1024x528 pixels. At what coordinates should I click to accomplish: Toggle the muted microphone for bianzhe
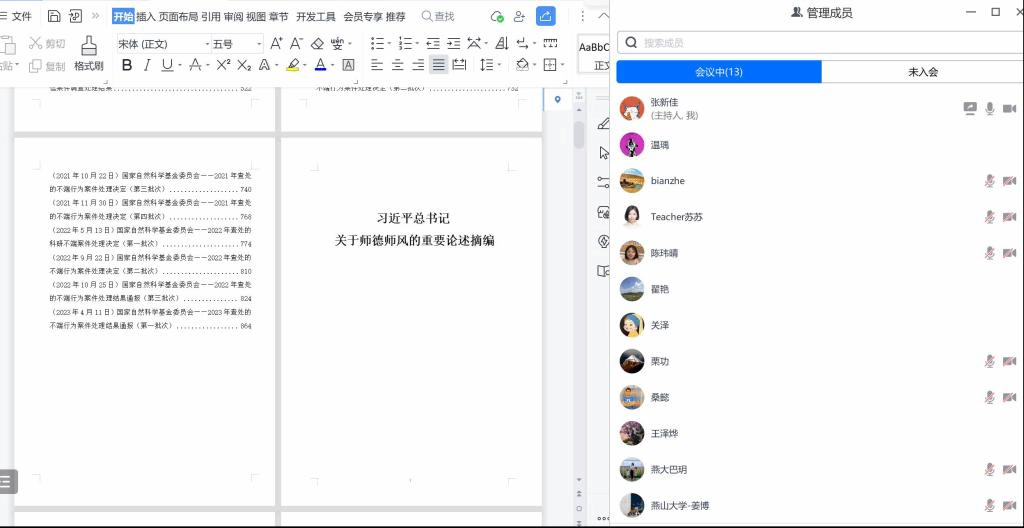(x=989, y=181)
